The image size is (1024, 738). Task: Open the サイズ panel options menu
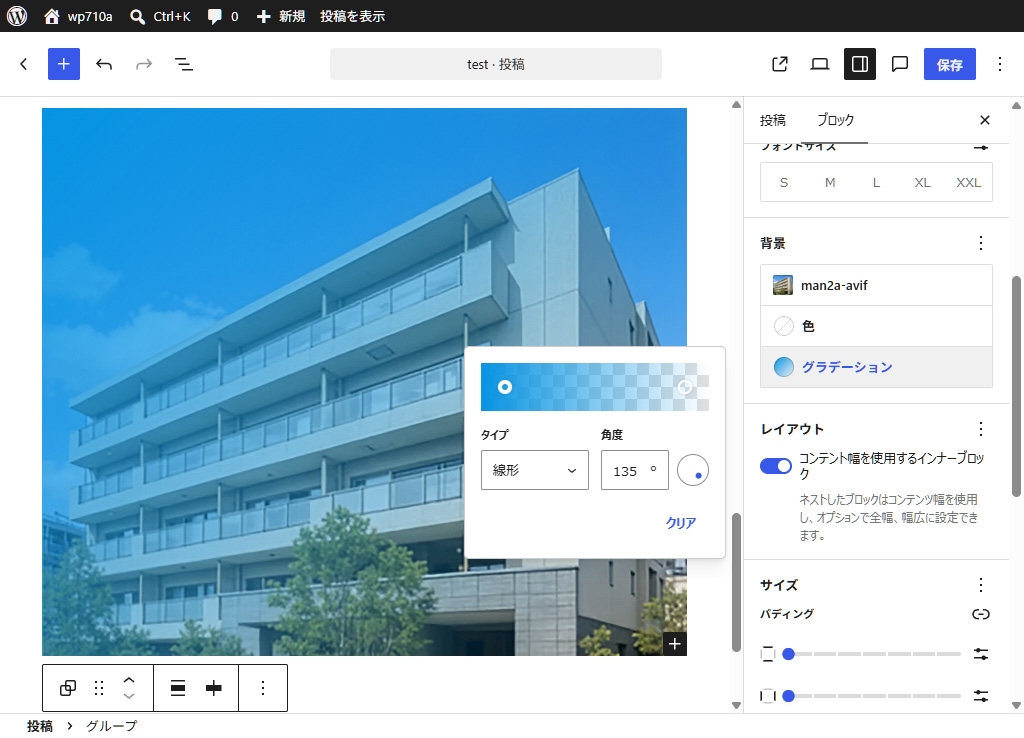tap(981, 585)
